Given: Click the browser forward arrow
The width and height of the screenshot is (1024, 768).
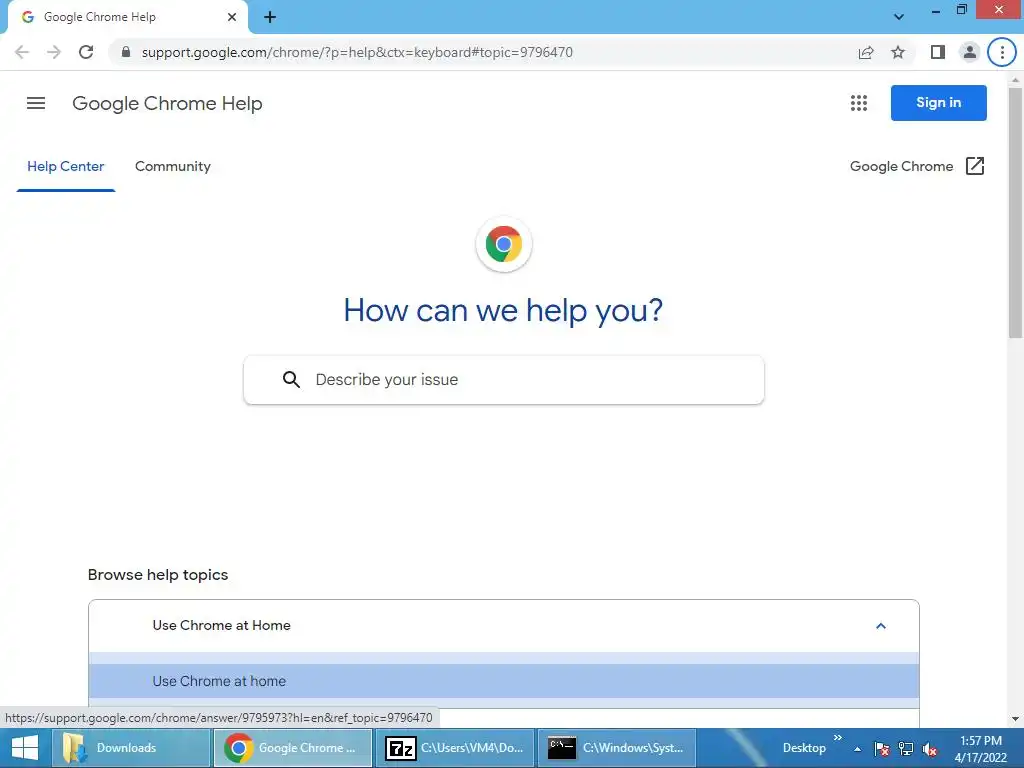Looking at the screenshot, I should coord(54,52).
